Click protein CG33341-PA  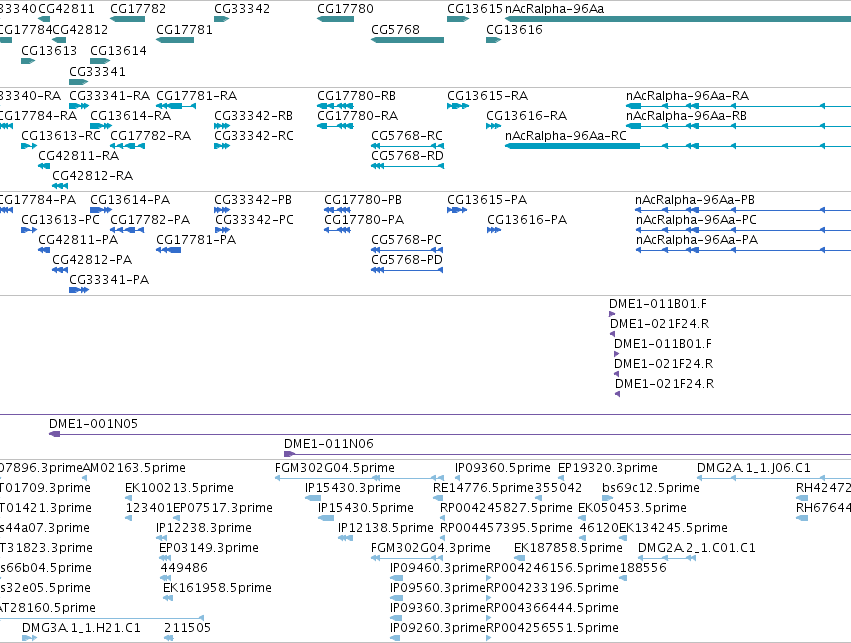point(109,280)
